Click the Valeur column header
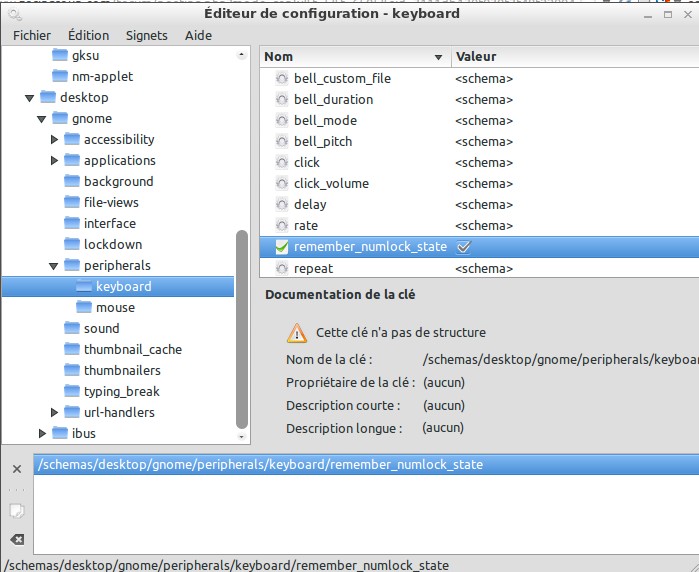This screenshot has height=572, width=699. pos(570,57)
